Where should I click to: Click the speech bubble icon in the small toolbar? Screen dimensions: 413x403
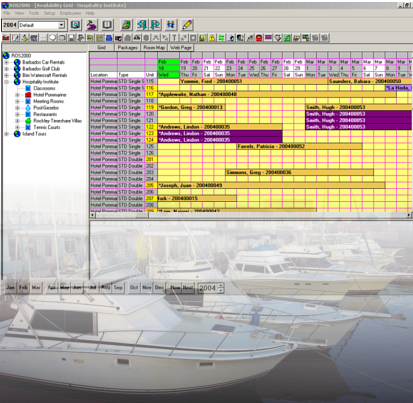coord(53,38)
